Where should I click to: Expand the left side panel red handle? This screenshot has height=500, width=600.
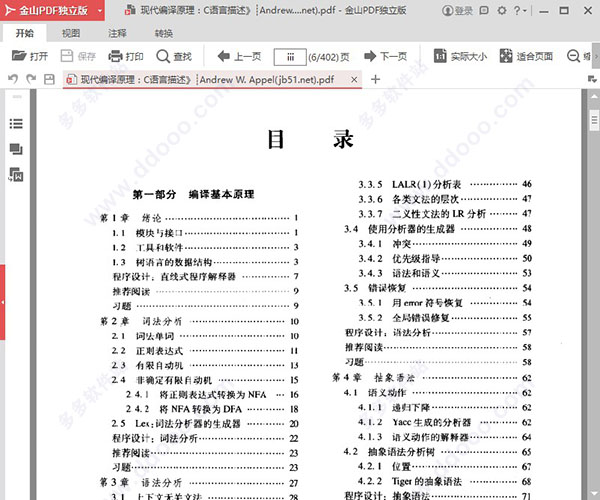tap(2, 302)
